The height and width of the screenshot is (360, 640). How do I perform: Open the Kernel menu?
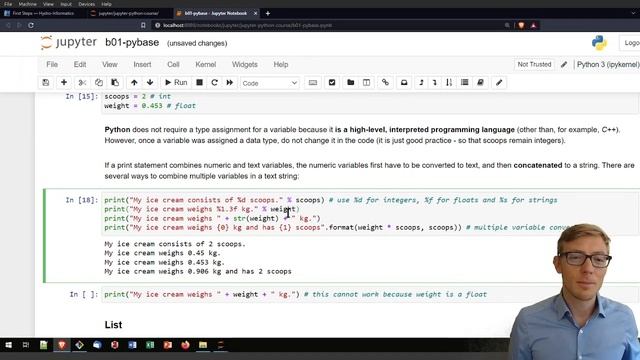click(205, 64)
